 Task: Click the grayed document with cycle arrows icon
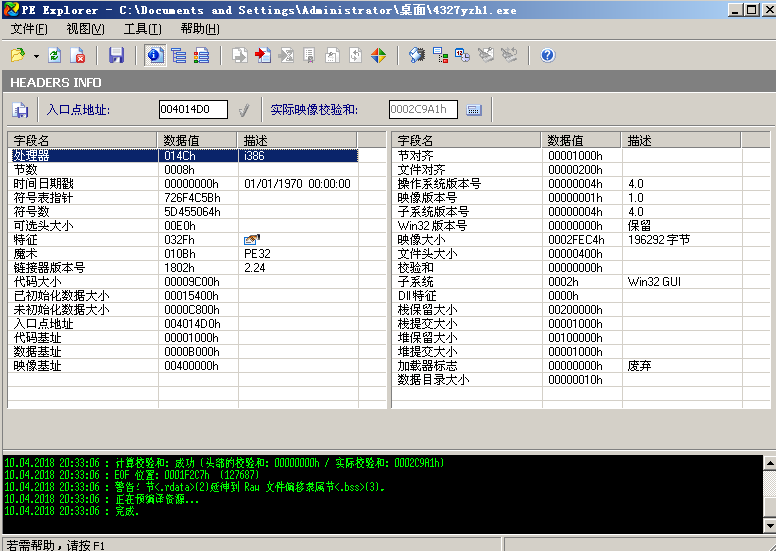[355, 55]
